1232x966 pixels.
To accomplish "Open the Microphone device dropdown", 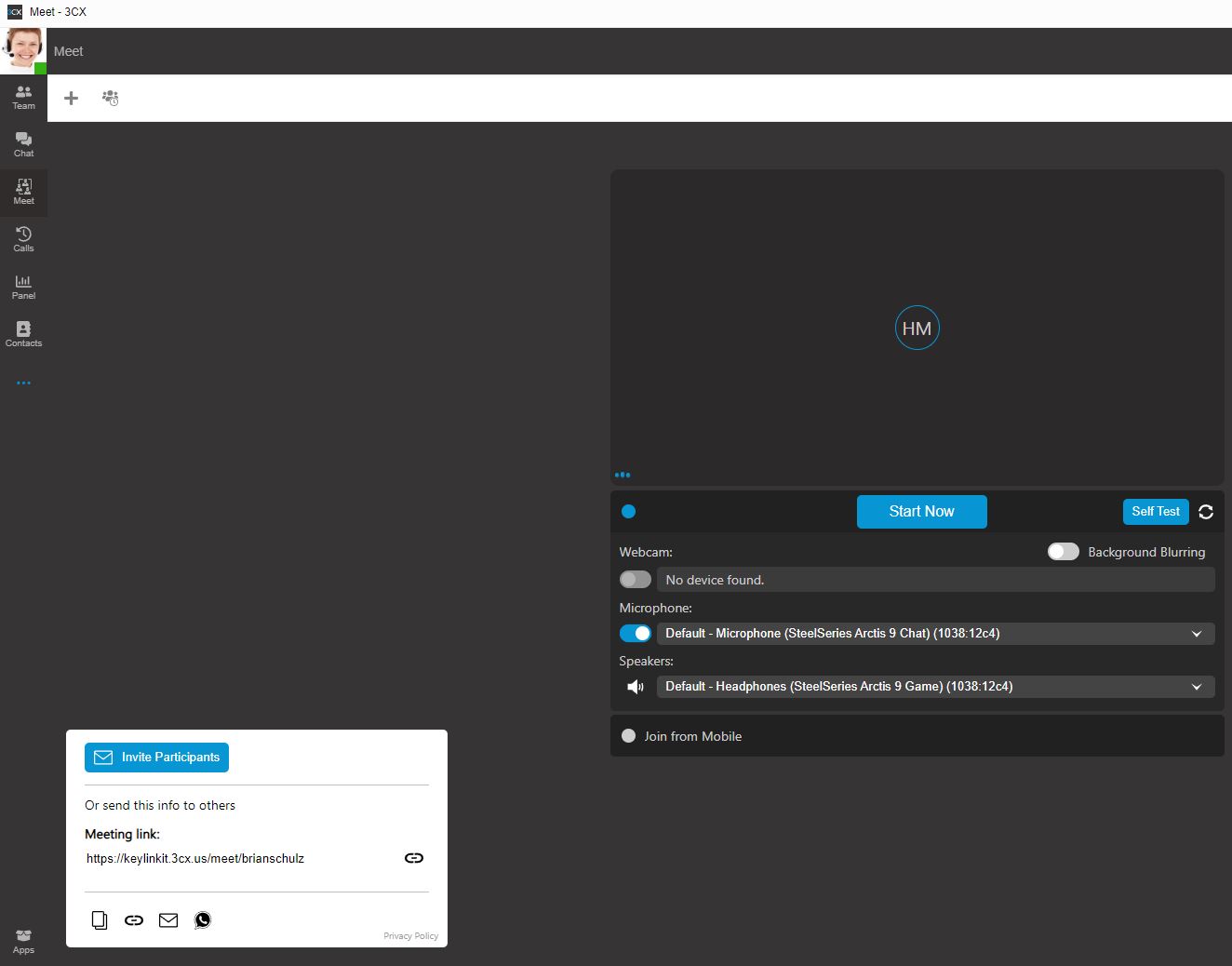I will pyautogui.click(x=936, y=633).
